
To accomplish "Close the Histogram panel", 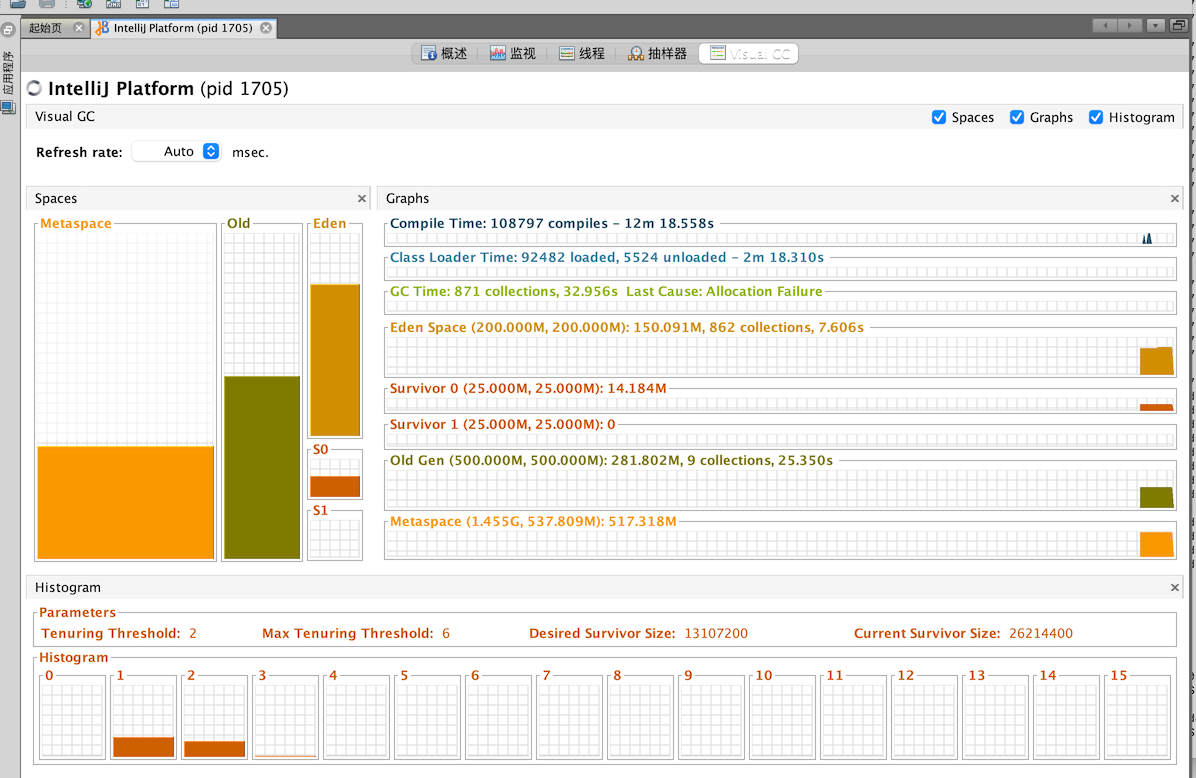I will pos(1175,588).
